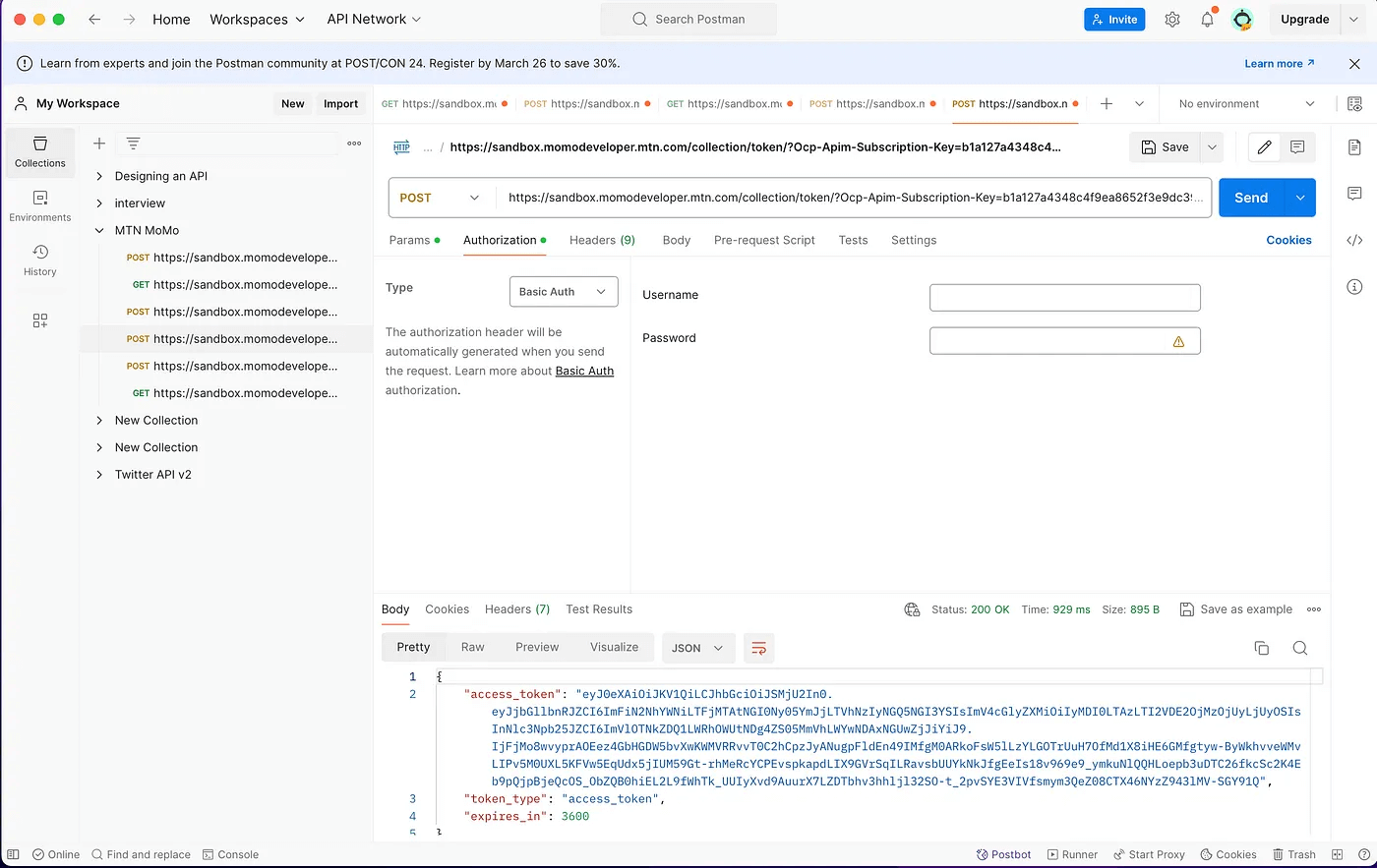Open the Environments sidebar panel
This screenshot has width=1377, height=868.
(40, 205)
